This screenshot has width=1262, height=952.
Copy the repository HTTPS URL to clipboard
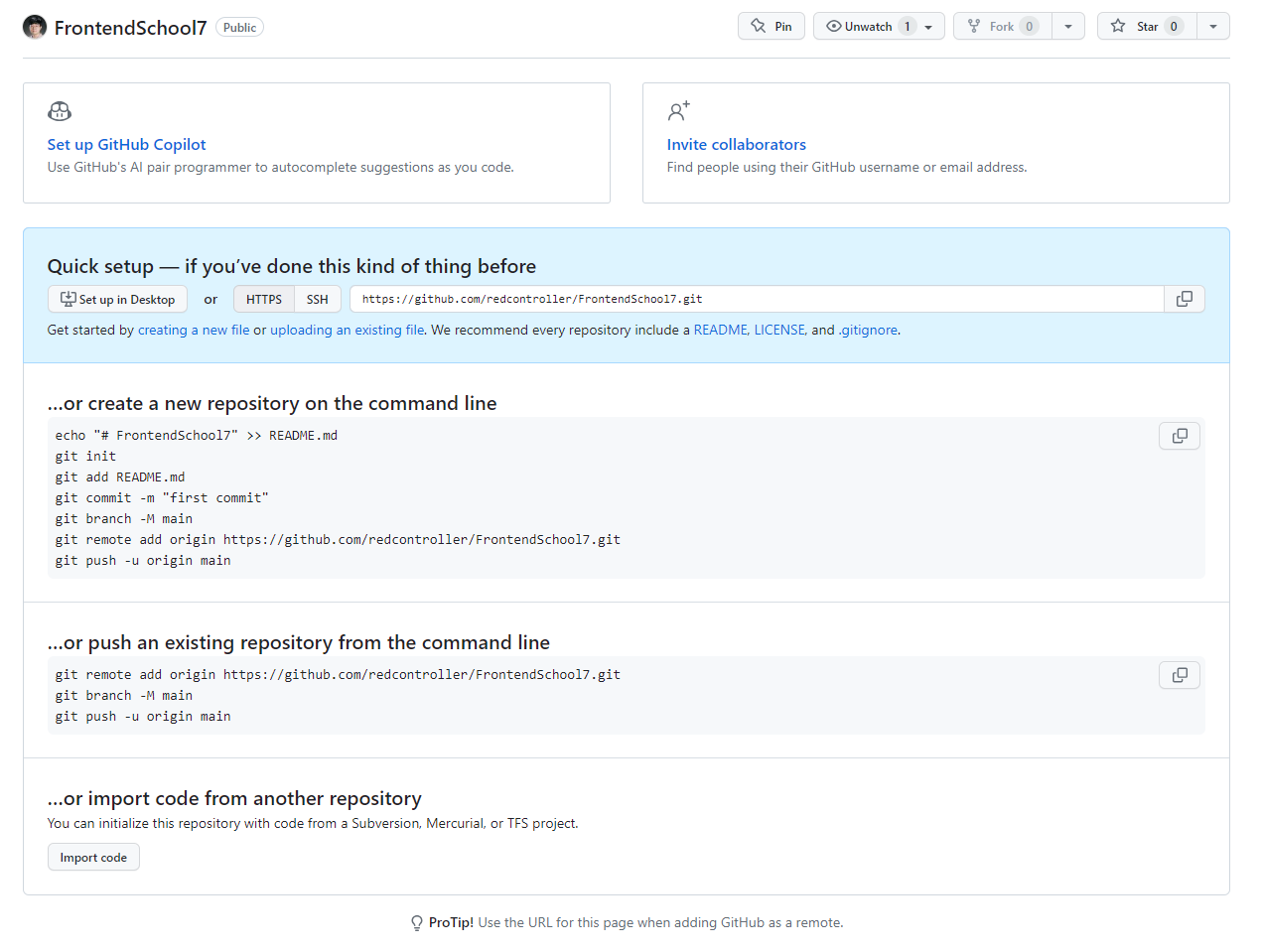click(x=1185, y=299)
